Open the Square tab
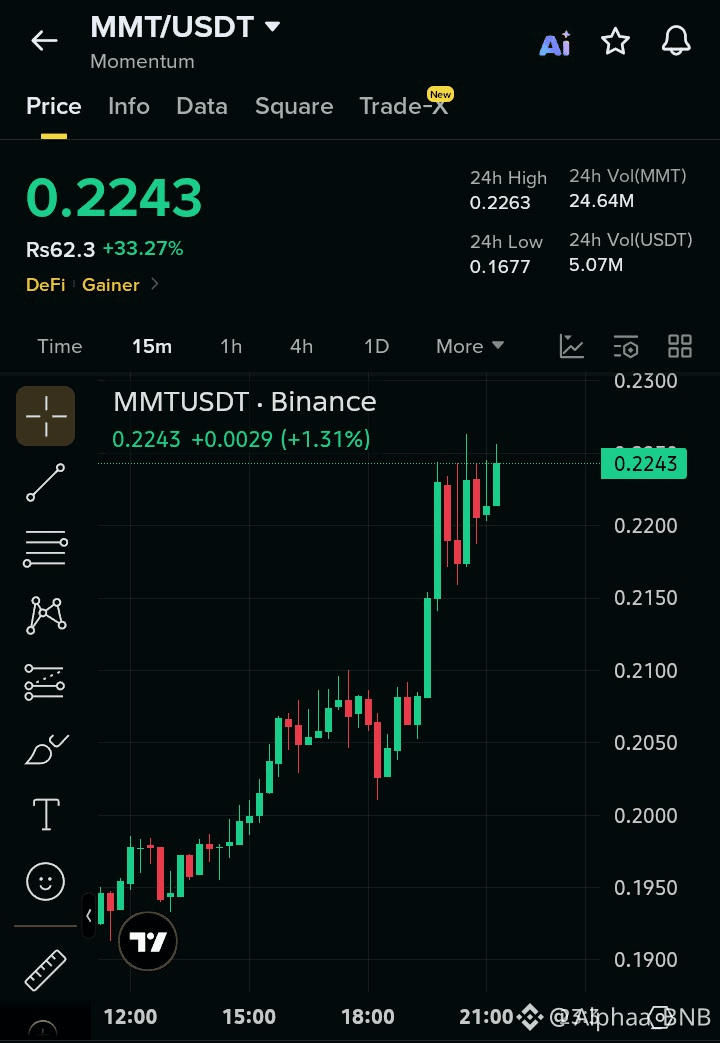 [294, 106]
